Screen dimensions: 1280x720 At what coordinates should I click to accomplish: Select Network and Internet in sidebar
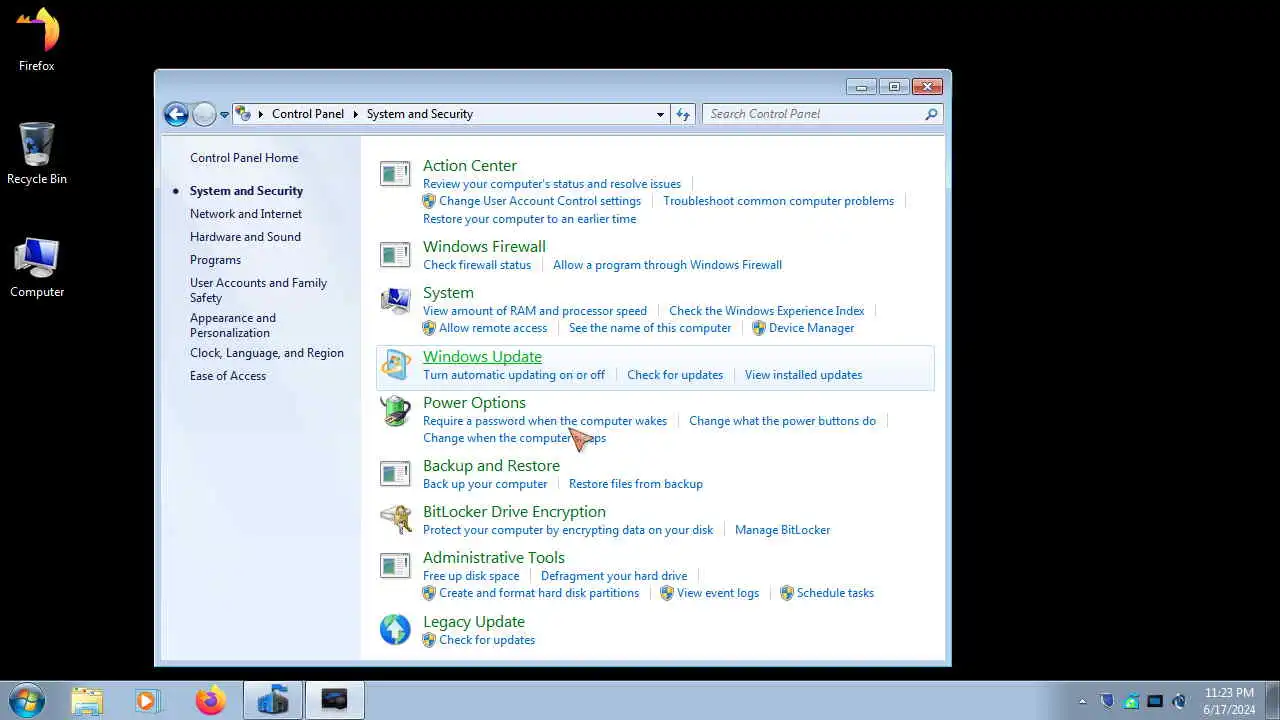point(246,214)
